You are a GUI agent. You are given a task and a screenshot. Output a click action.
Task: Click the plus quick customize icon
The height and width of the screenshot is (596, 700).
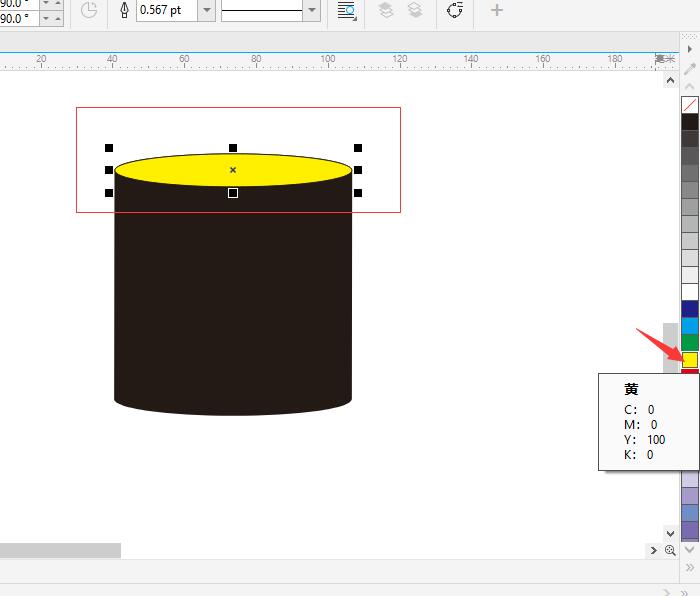pyautogui.click(x=497, y=10)
